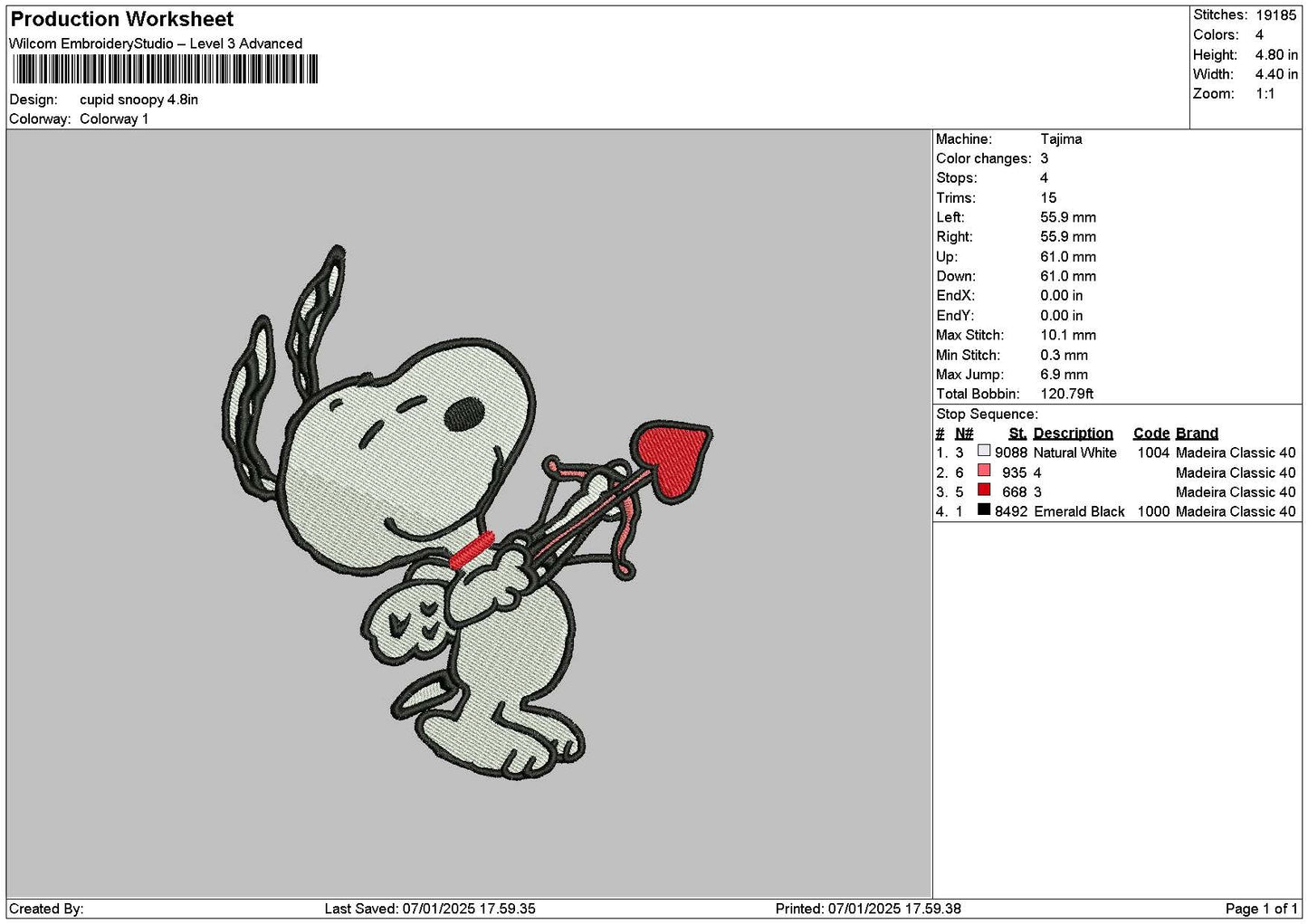Click the Width value 4.40 in
The width and height of the screenshot is (1308, 924).
[x=1276, y=74]
